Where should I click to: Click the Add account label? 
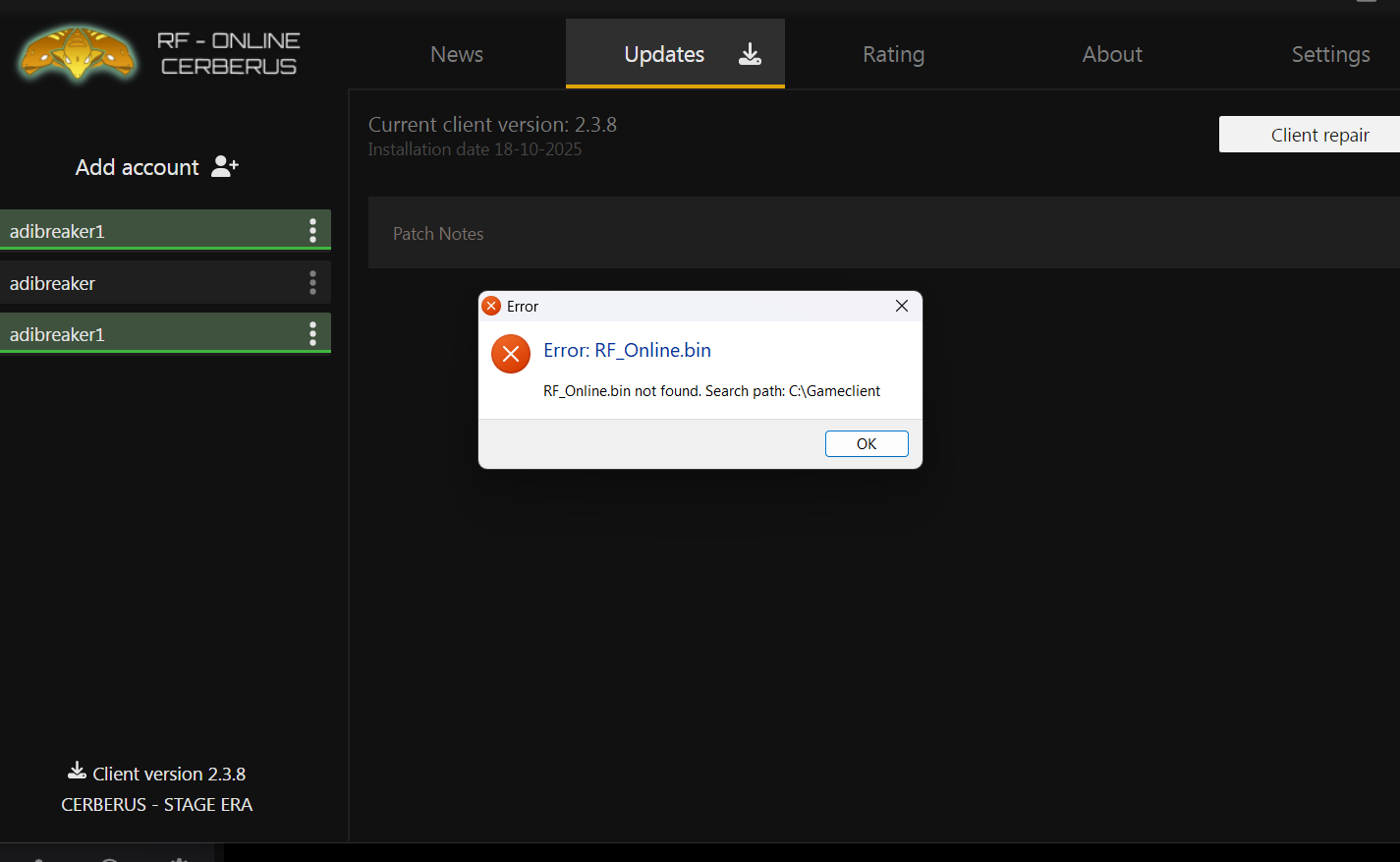[x=138, y=167]
